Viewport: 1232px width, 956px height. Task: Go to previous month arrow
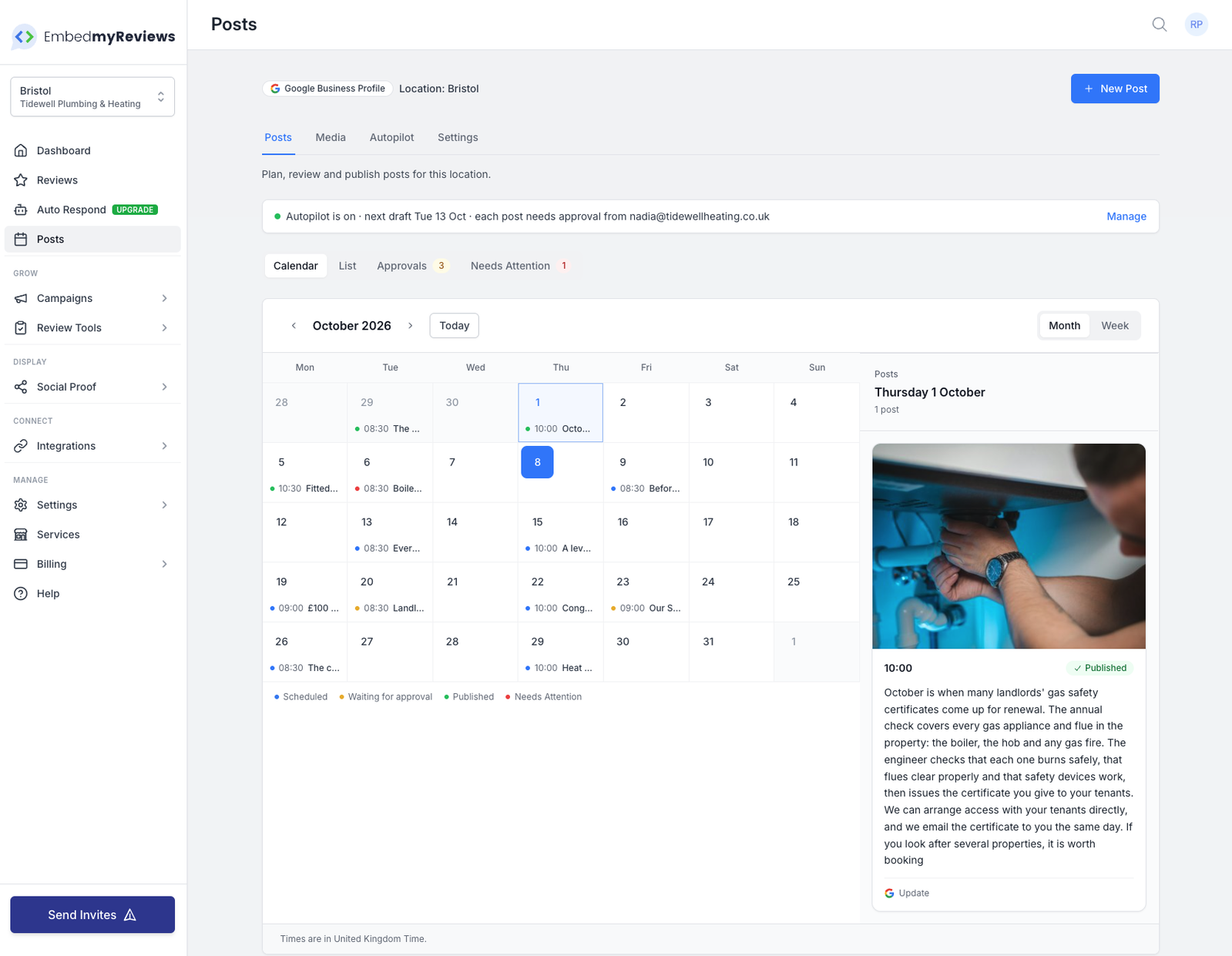click(294, 326)
